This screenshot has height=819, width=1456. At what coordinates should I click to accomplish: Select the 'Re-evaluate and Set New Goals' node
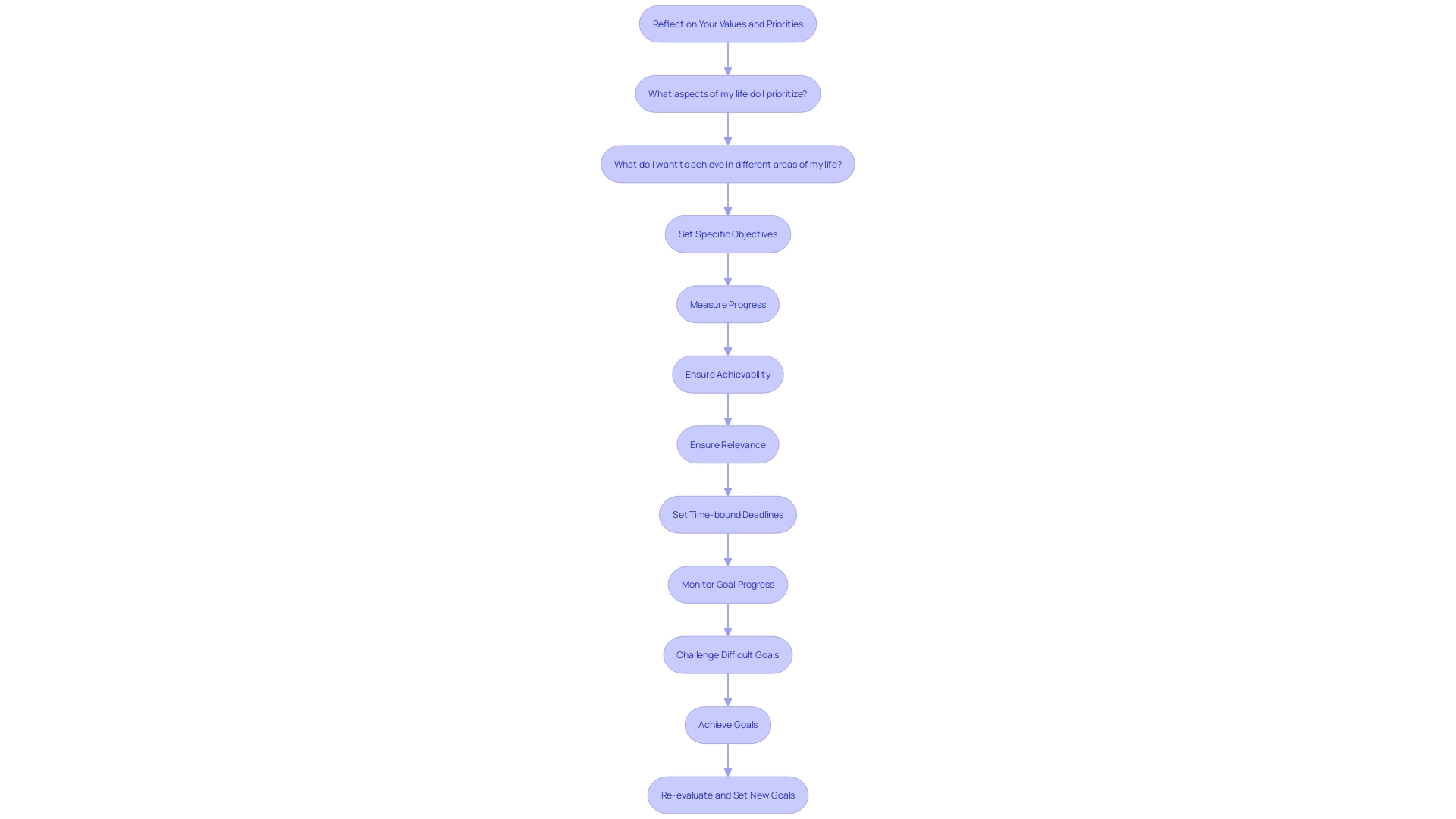click(x=727, y=794)
